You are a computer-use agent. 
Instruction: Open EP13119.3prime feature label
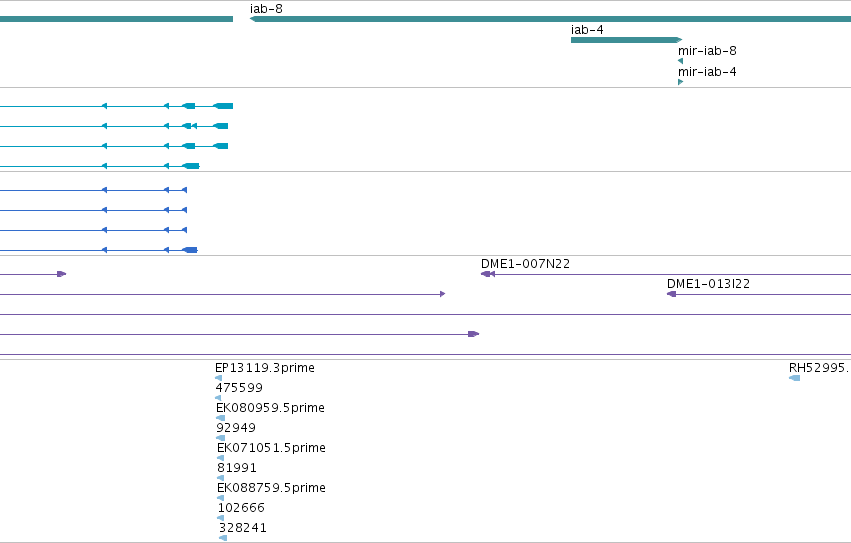pyautogui.click(x=265, y=368)
